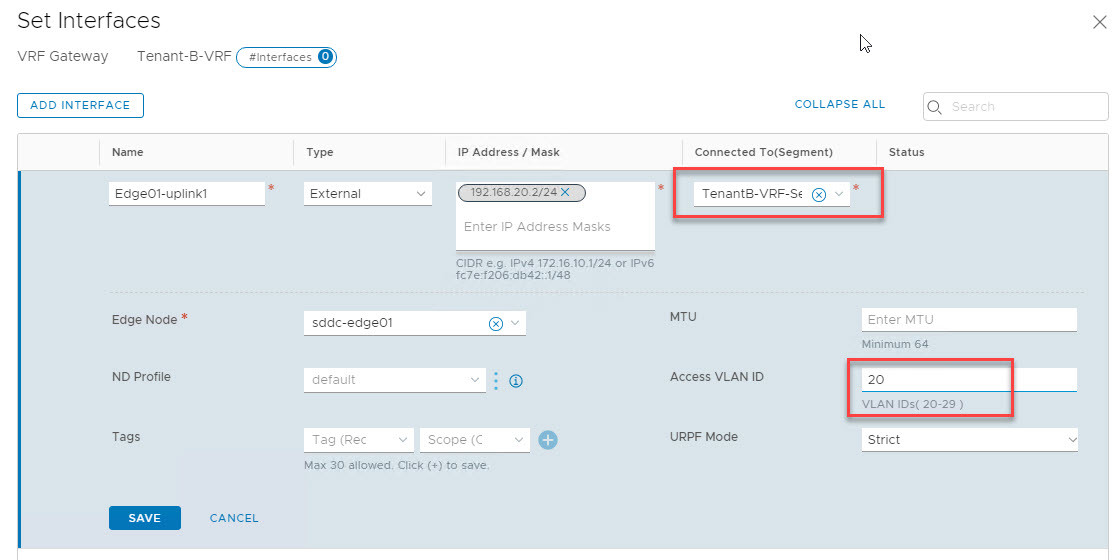Show ND Profile info tooltip

pyautogui.click(x=517, y=381)
